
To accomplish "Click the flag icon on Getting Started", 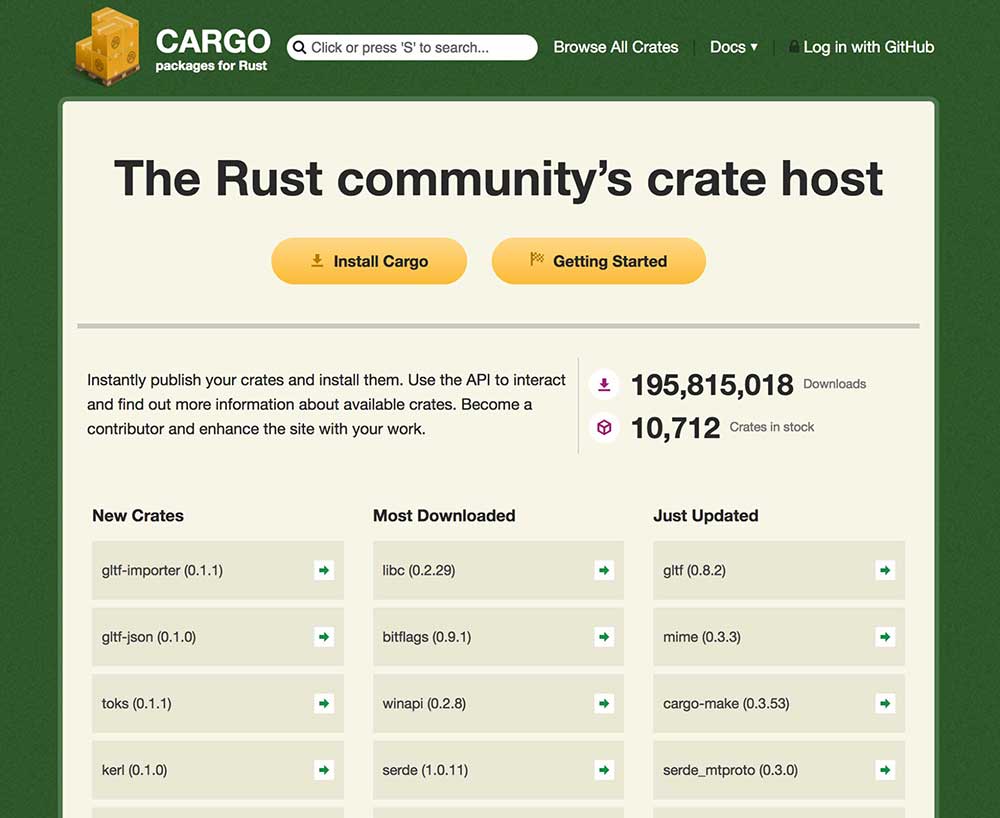I will [x=537, y=259].
